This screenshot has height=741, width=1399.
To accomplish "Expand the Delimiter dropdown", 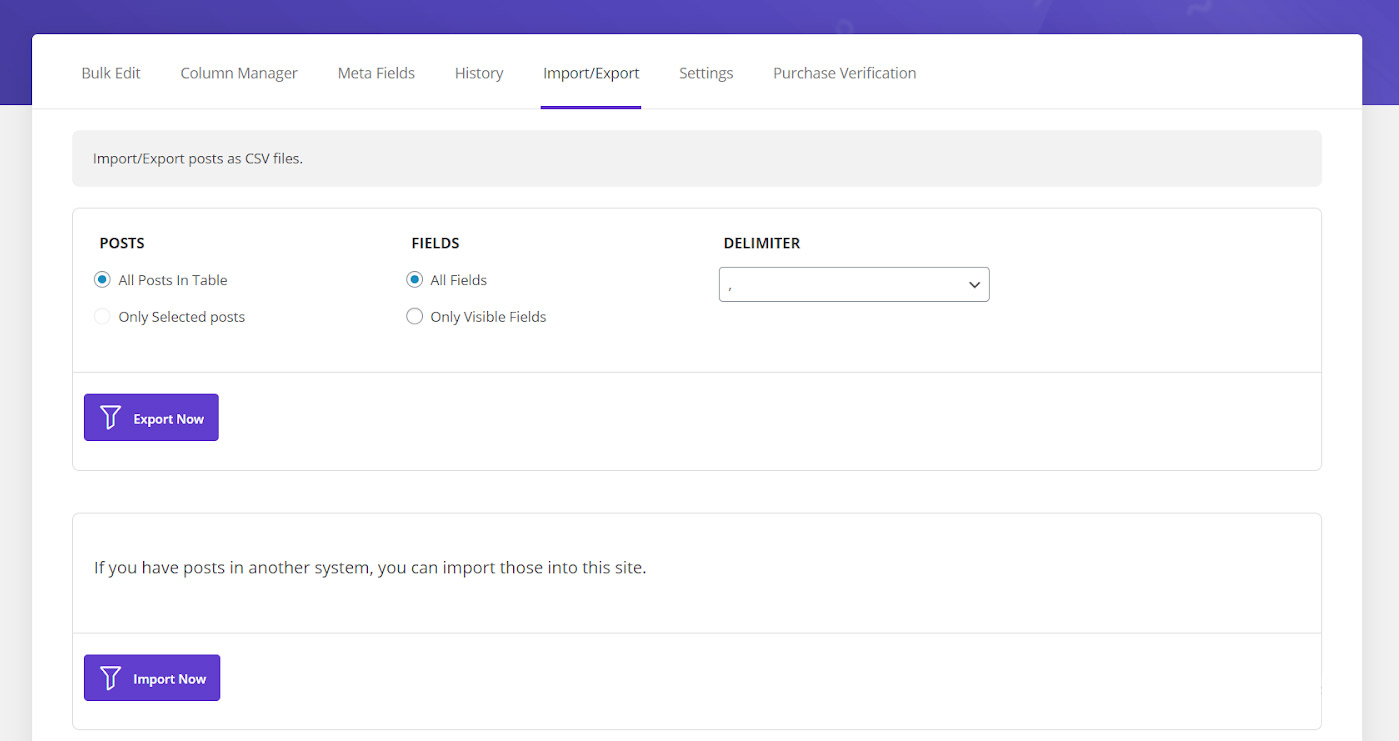I will (854, 284).
